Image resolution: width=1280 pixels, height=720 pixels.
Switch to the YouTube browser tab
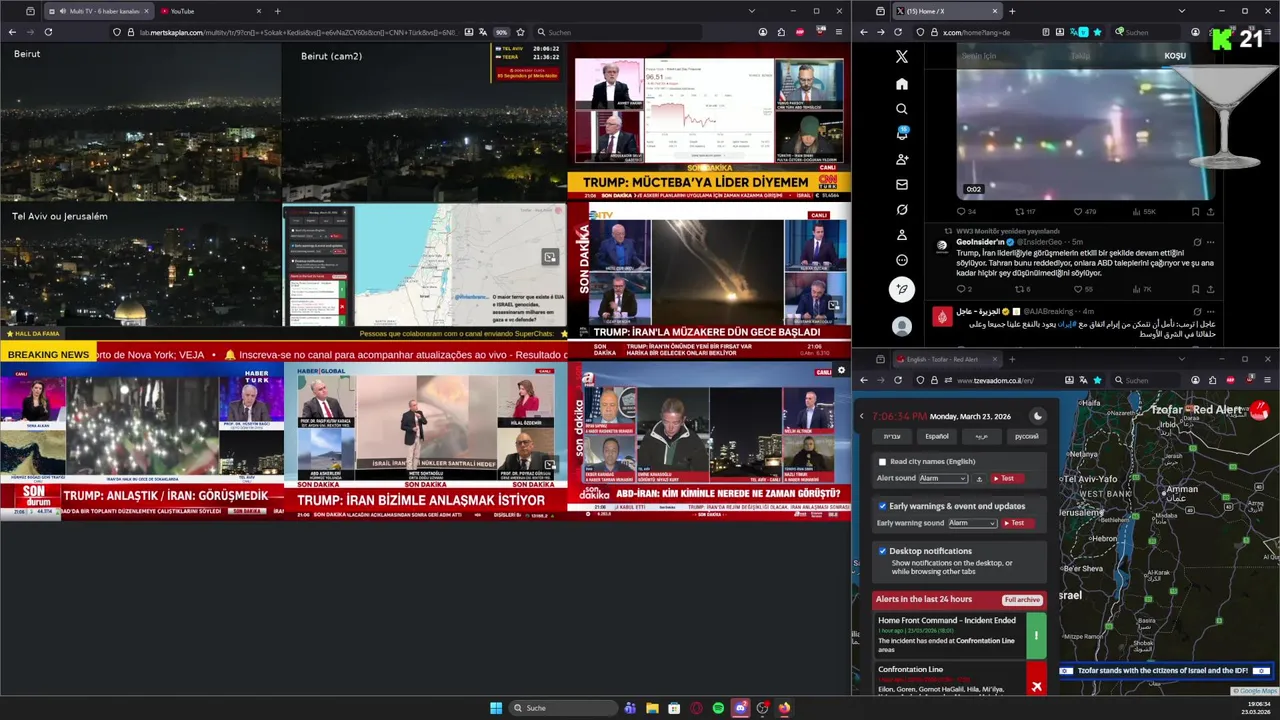click(x=209, y=11)
